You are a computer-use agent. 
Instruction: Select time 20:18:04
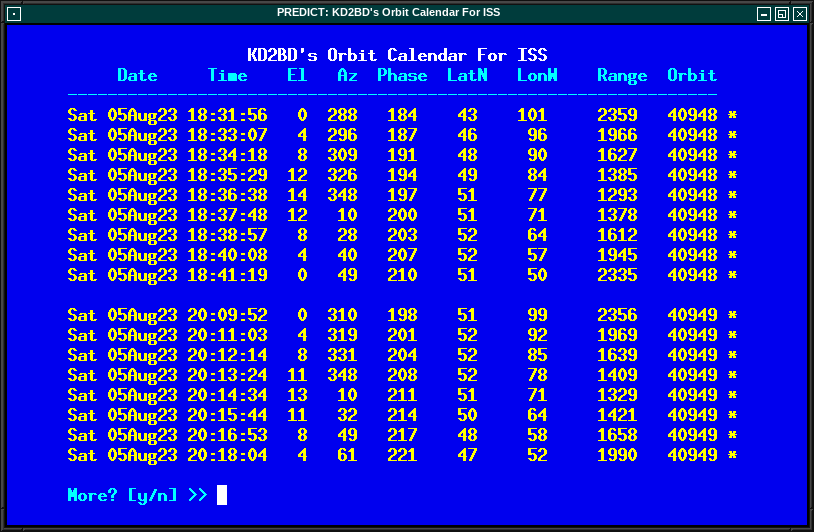[x=227, y=455]
